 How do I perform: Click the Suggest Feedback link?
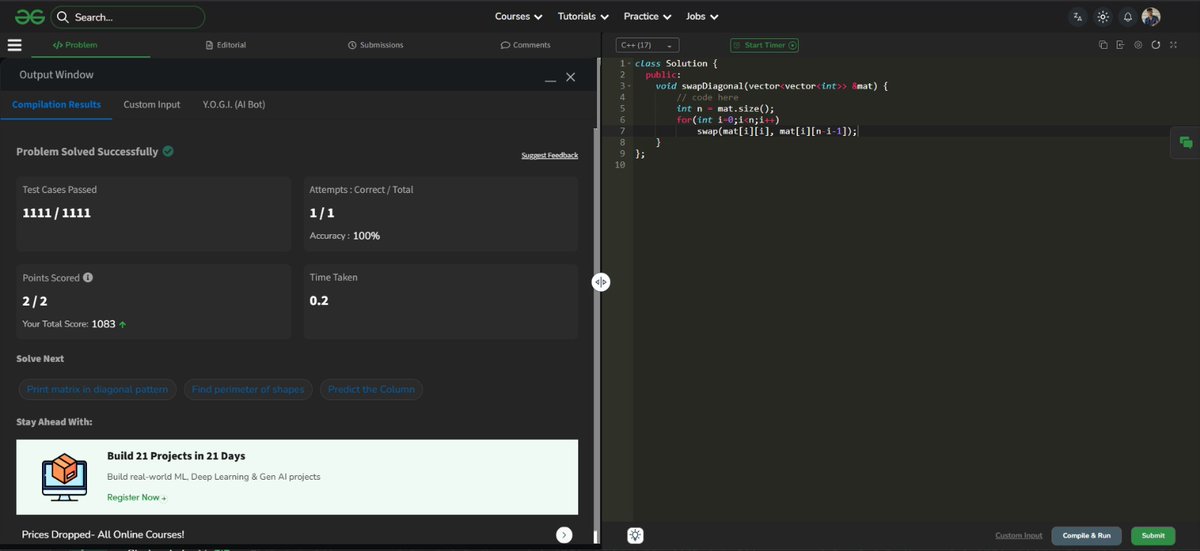pos(549,155)
